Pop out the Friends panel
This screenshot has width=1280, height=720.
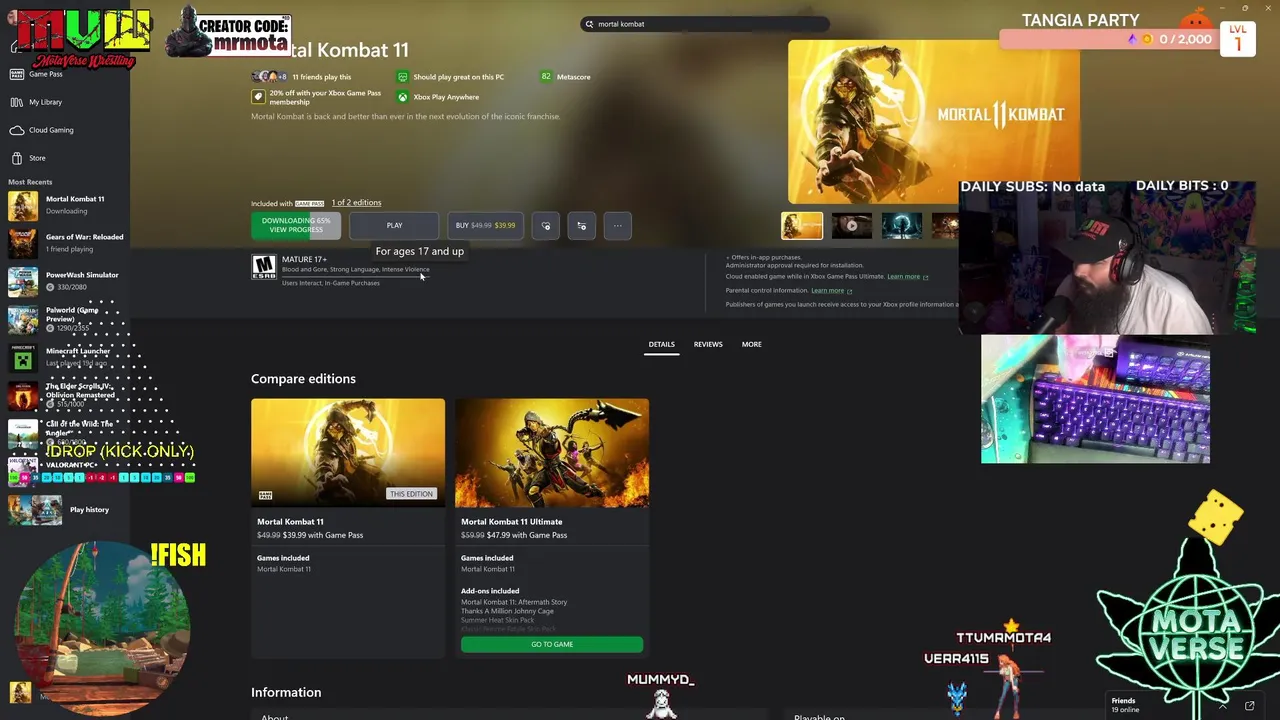tap(1249, 706)
